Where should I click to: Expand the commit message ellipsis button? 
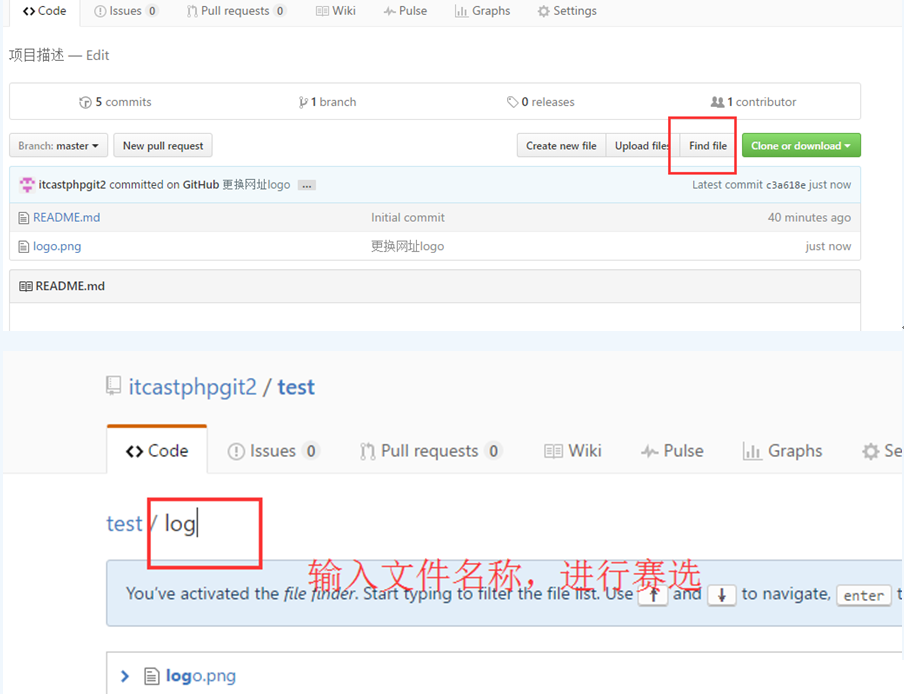(307, 185)
